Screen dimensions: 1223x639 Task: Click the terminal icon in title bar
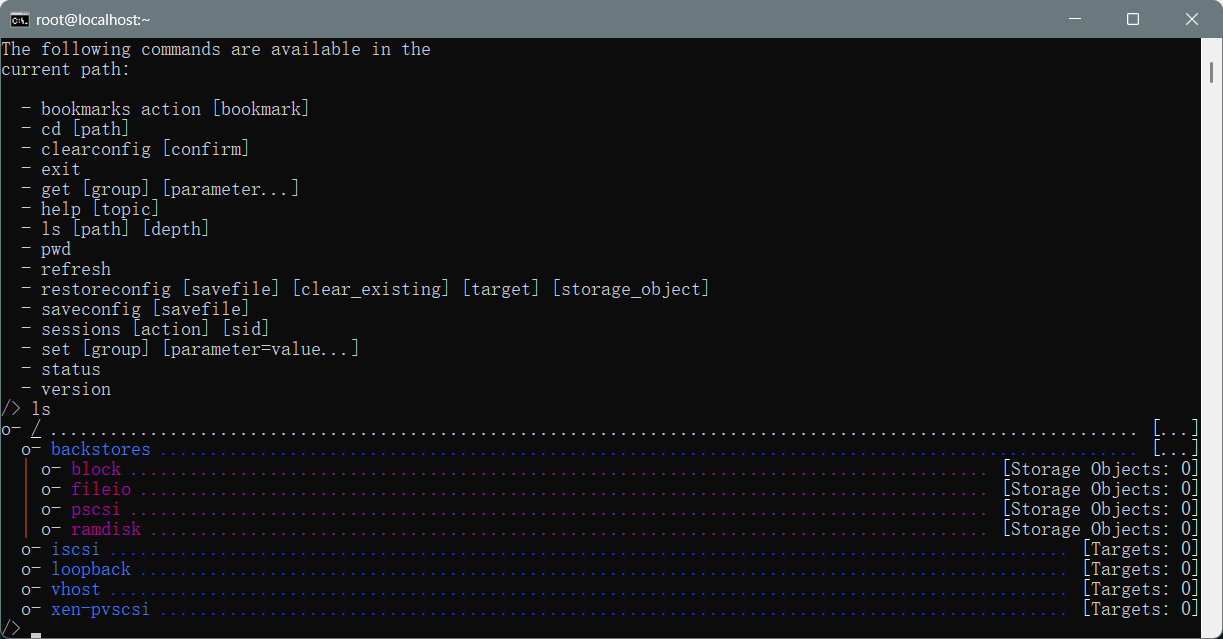tap(19, 19)
